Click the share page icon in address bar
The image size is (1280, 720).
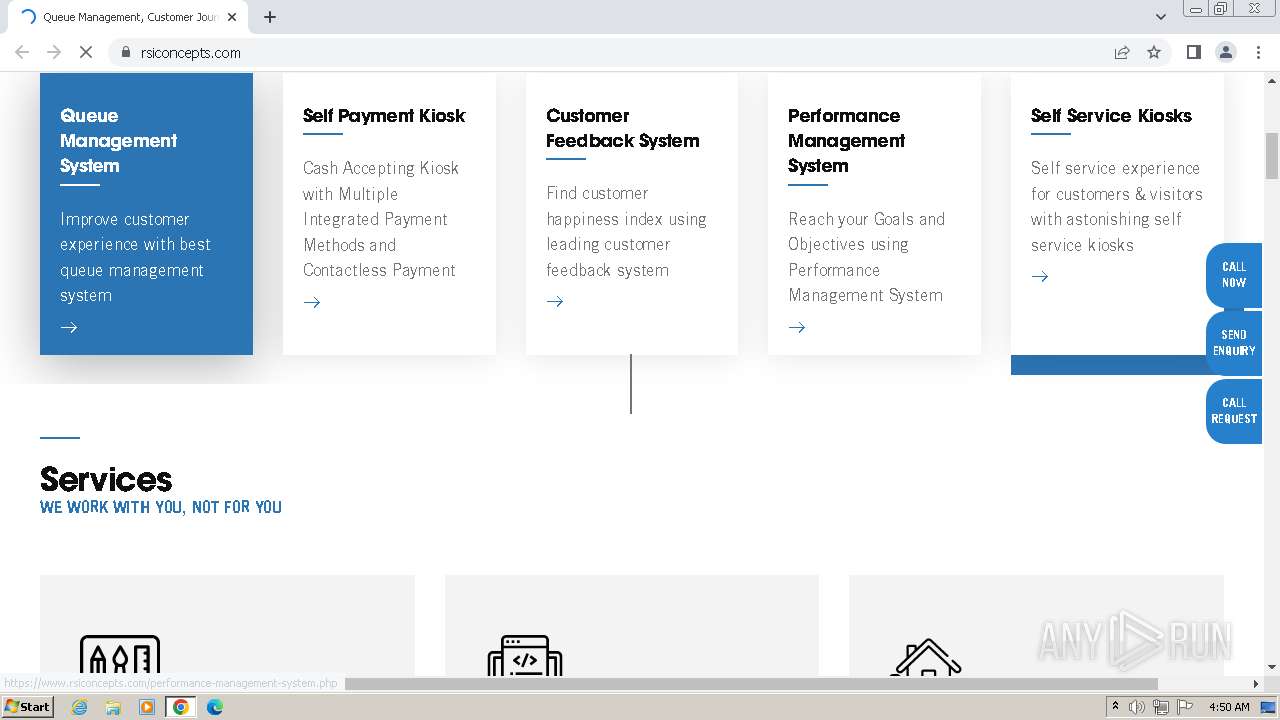pyautogui.click(x=1122, y=53)
